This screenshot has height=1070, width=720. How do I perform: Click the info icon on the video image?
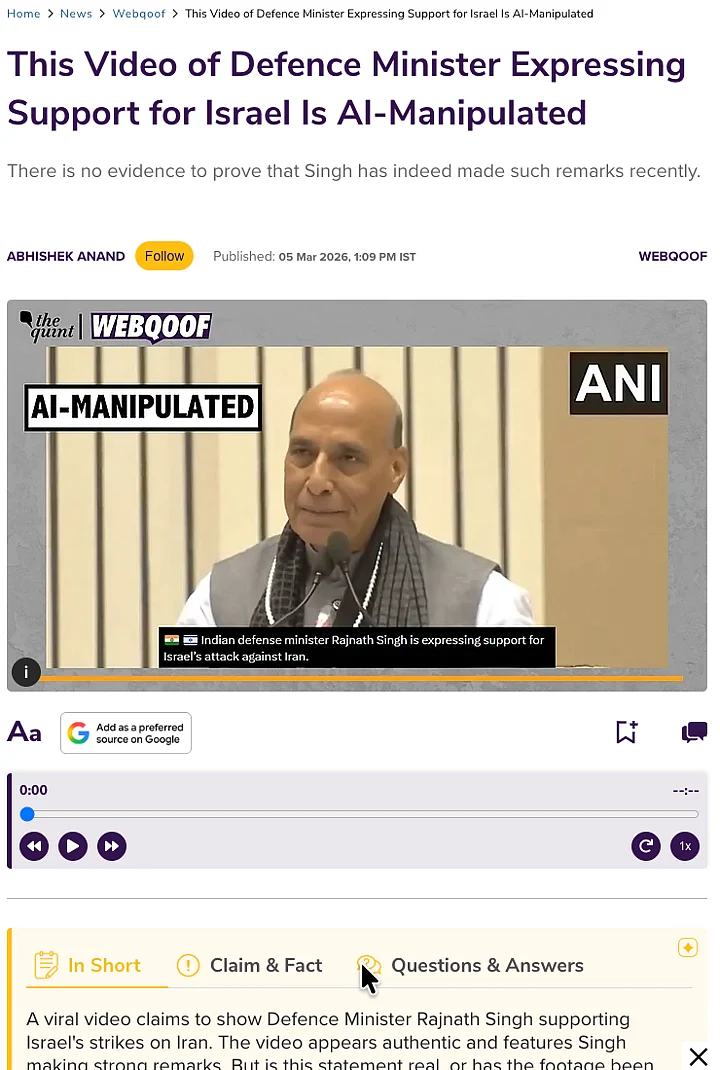coord(26,673)
